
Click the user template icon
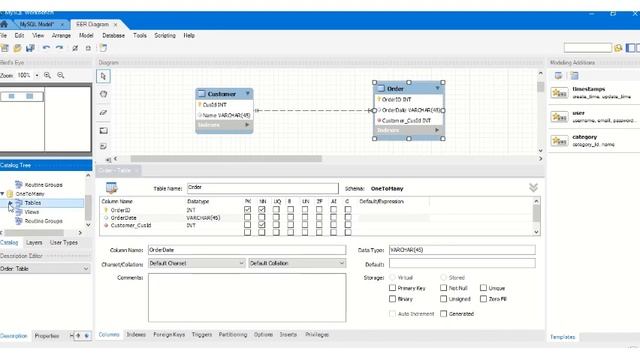559,117
